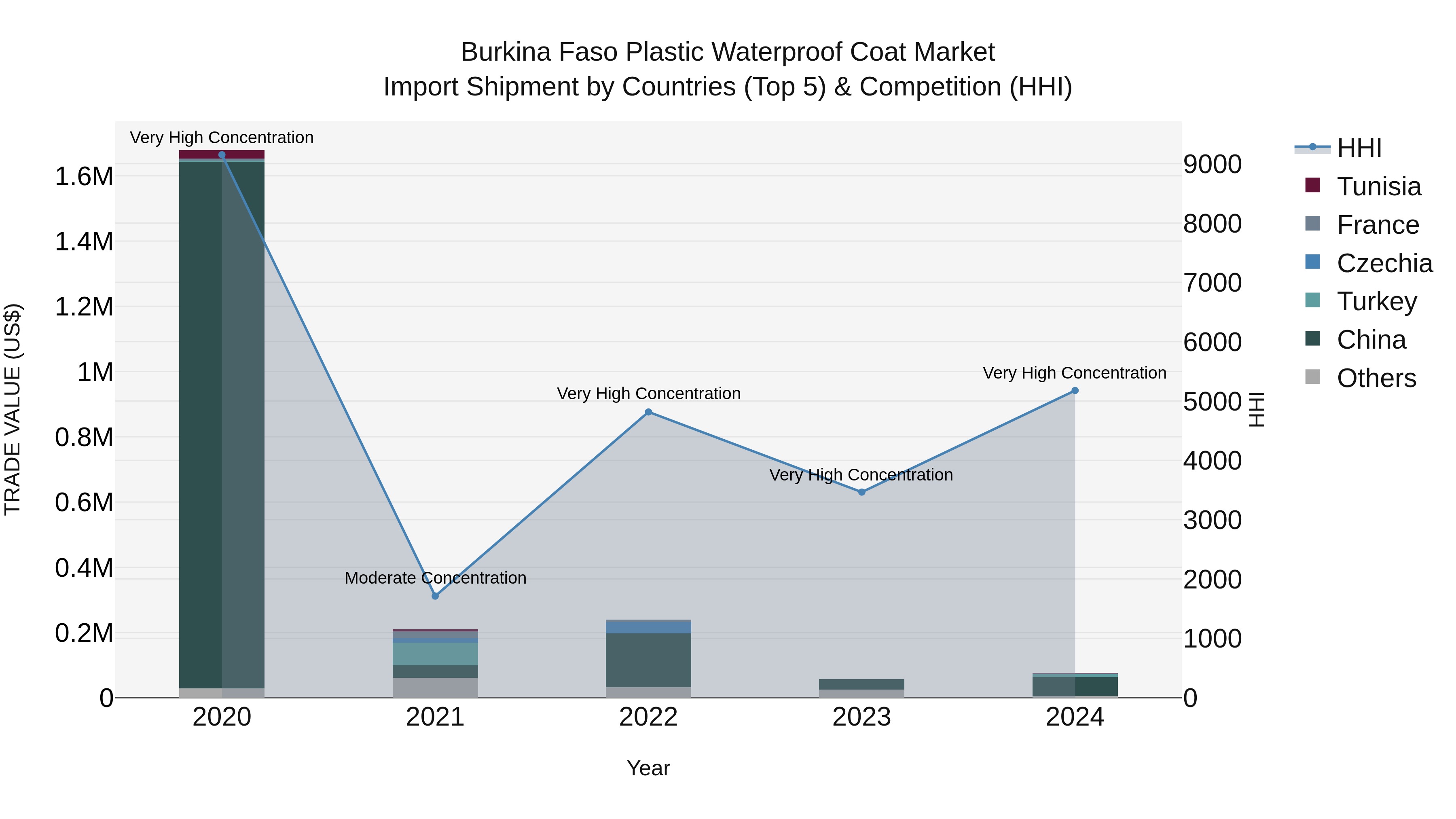1456x819 pixels.
Task: Toggle the China legend entry
Action: click(x=1355, y=340)
